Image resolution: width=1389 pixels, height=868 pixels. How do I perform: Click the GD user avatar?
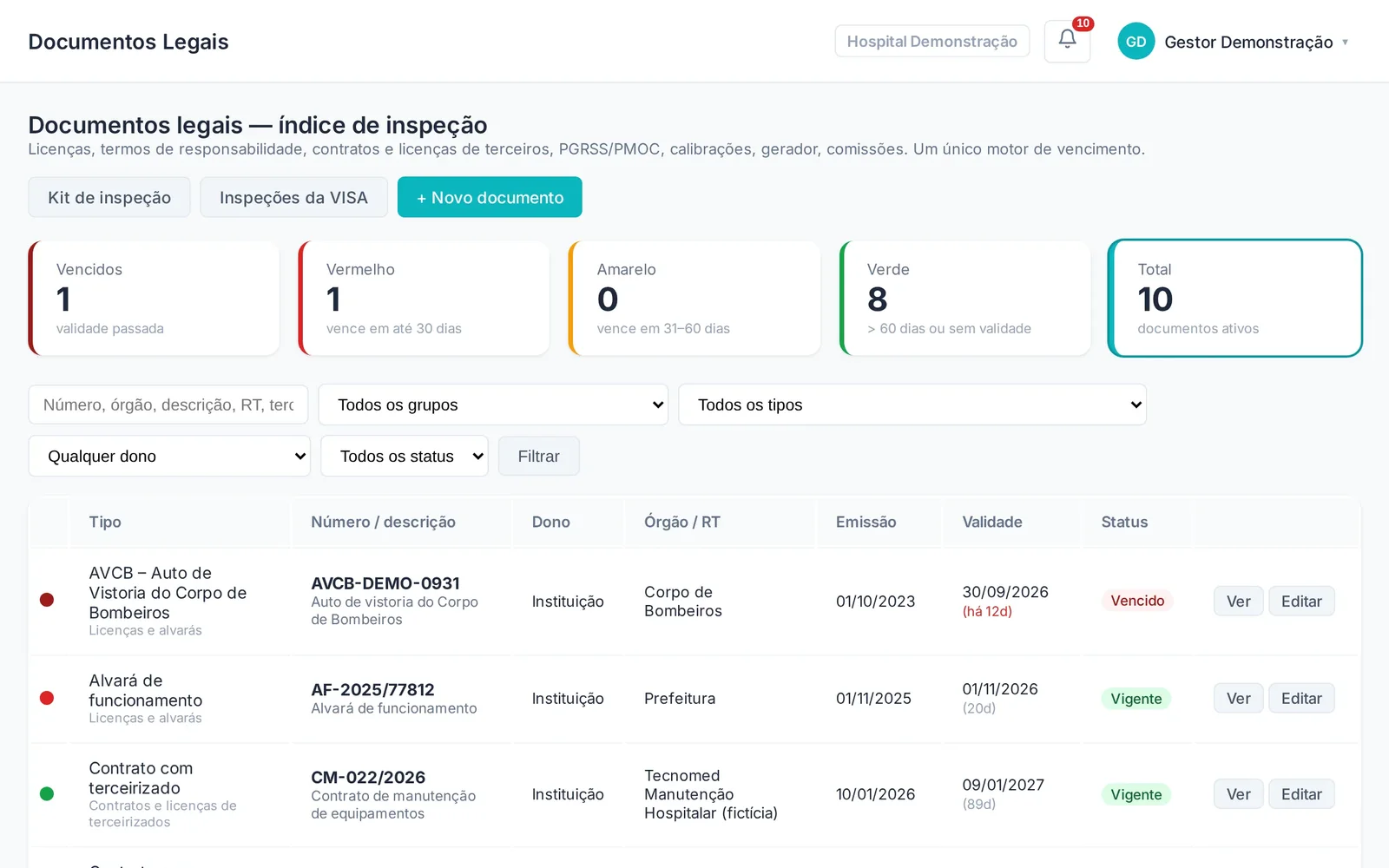[1136, 41]
